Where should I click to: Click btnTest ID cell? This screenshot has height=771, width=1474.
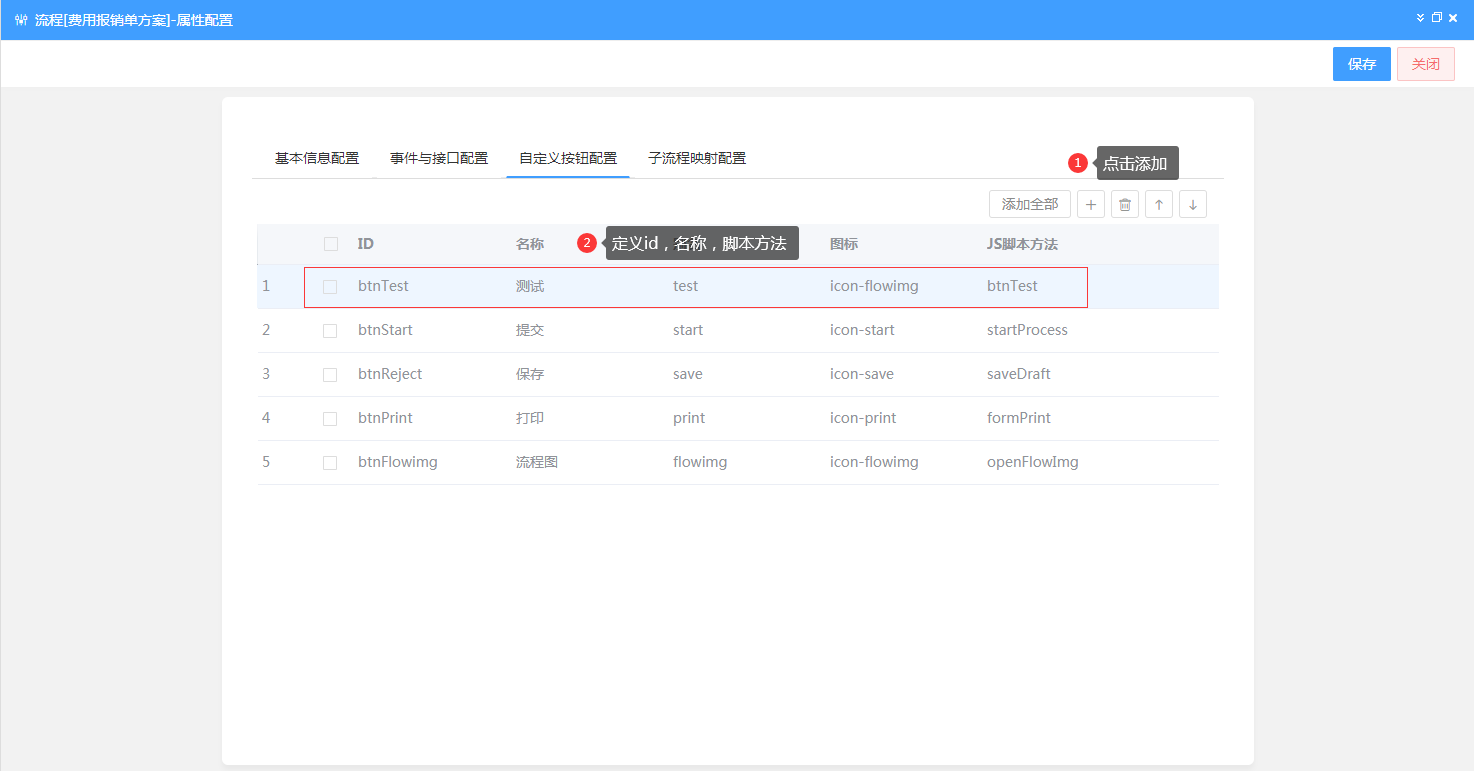tap(383, 286)
